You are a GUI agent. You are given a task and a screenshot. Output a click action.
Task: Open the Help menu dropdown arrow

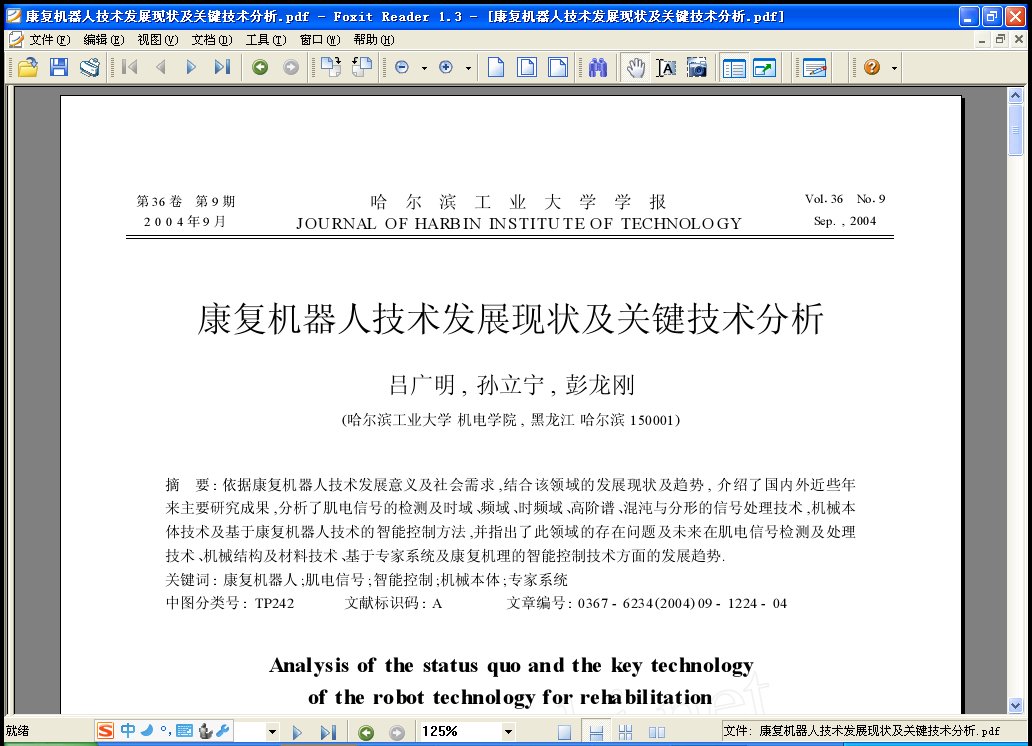892,67
